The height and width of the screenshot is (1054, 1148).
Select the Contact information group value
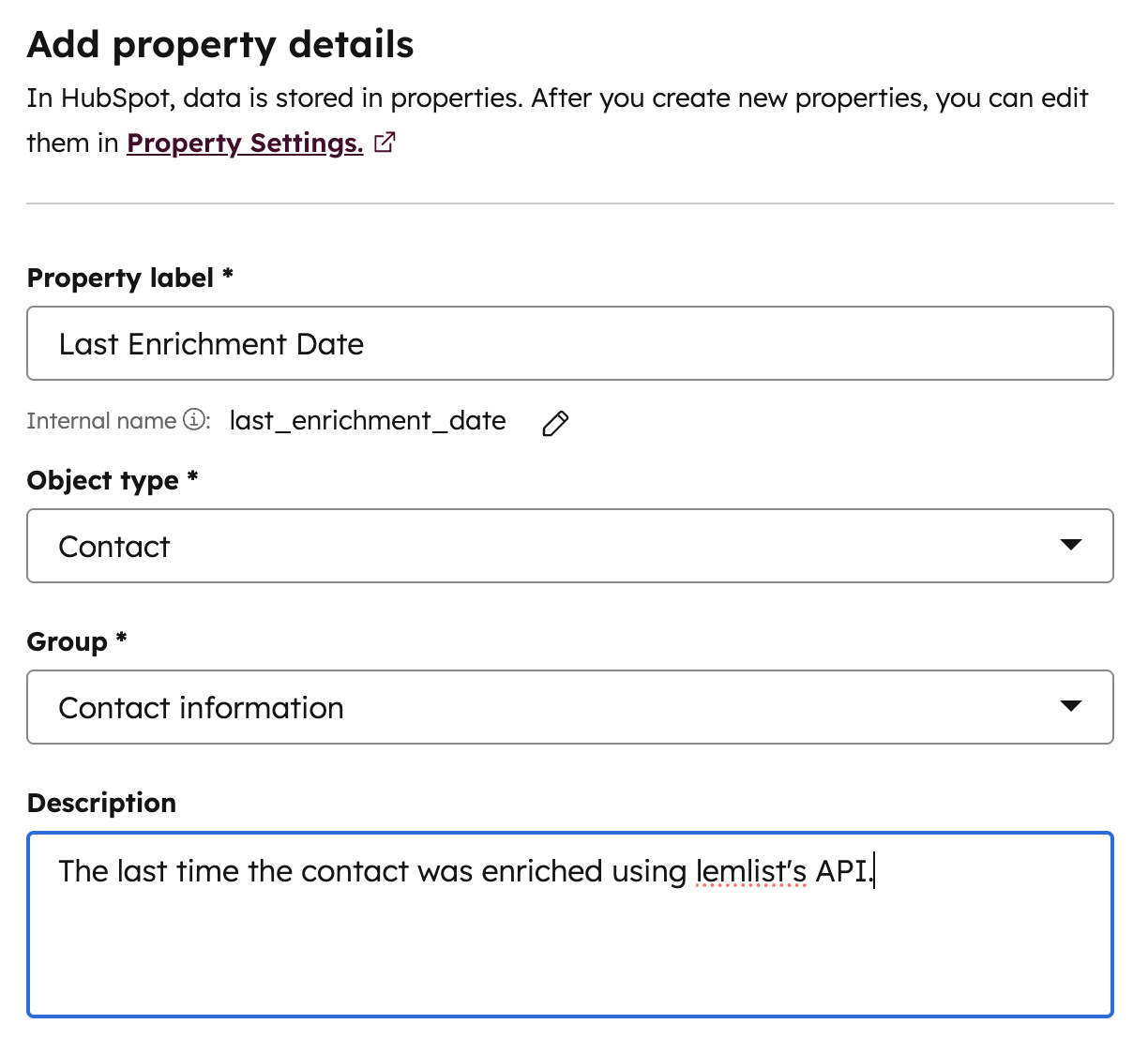pyautogui.click(x=201, y=707)
